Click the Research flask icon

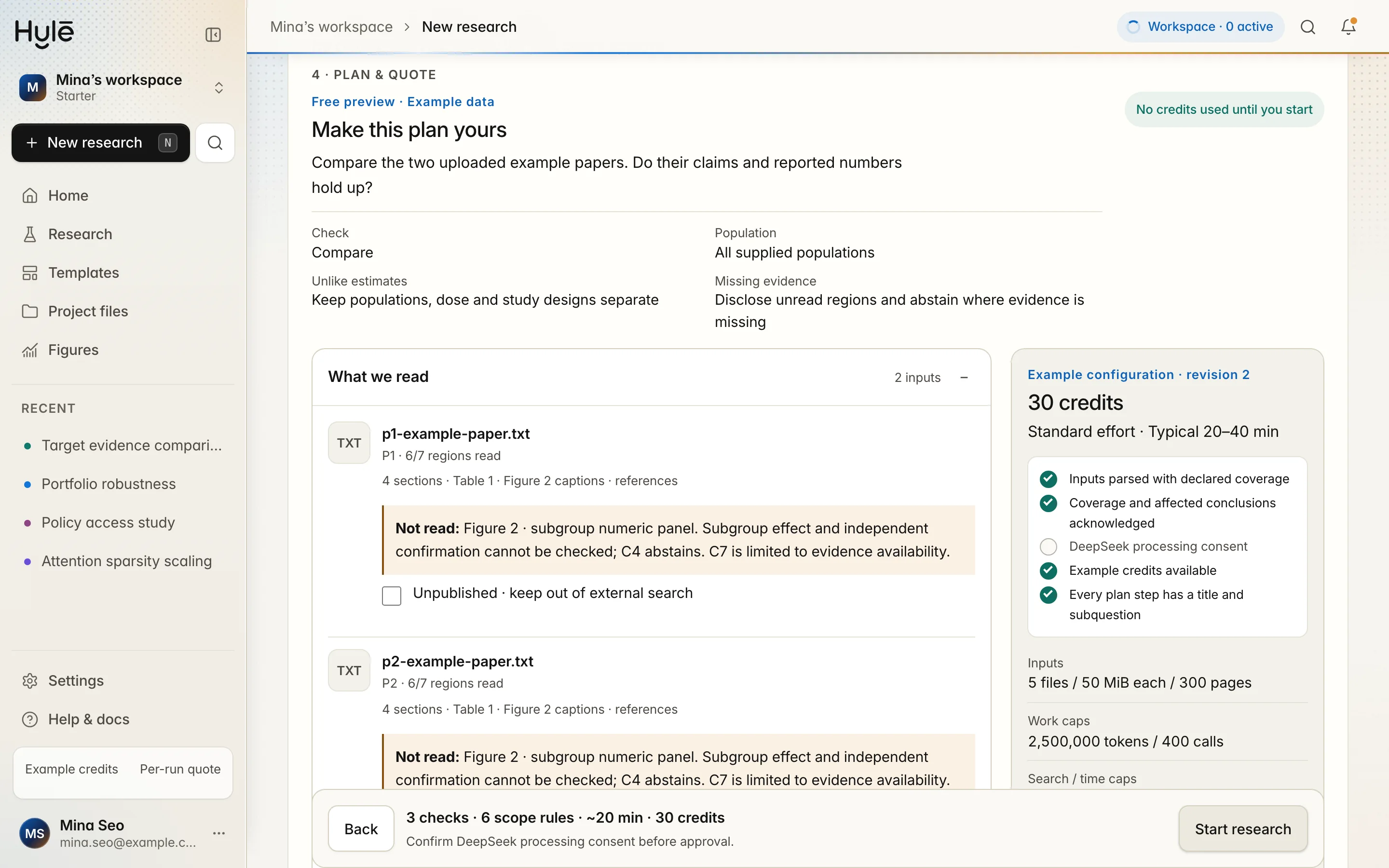[30, 234]
